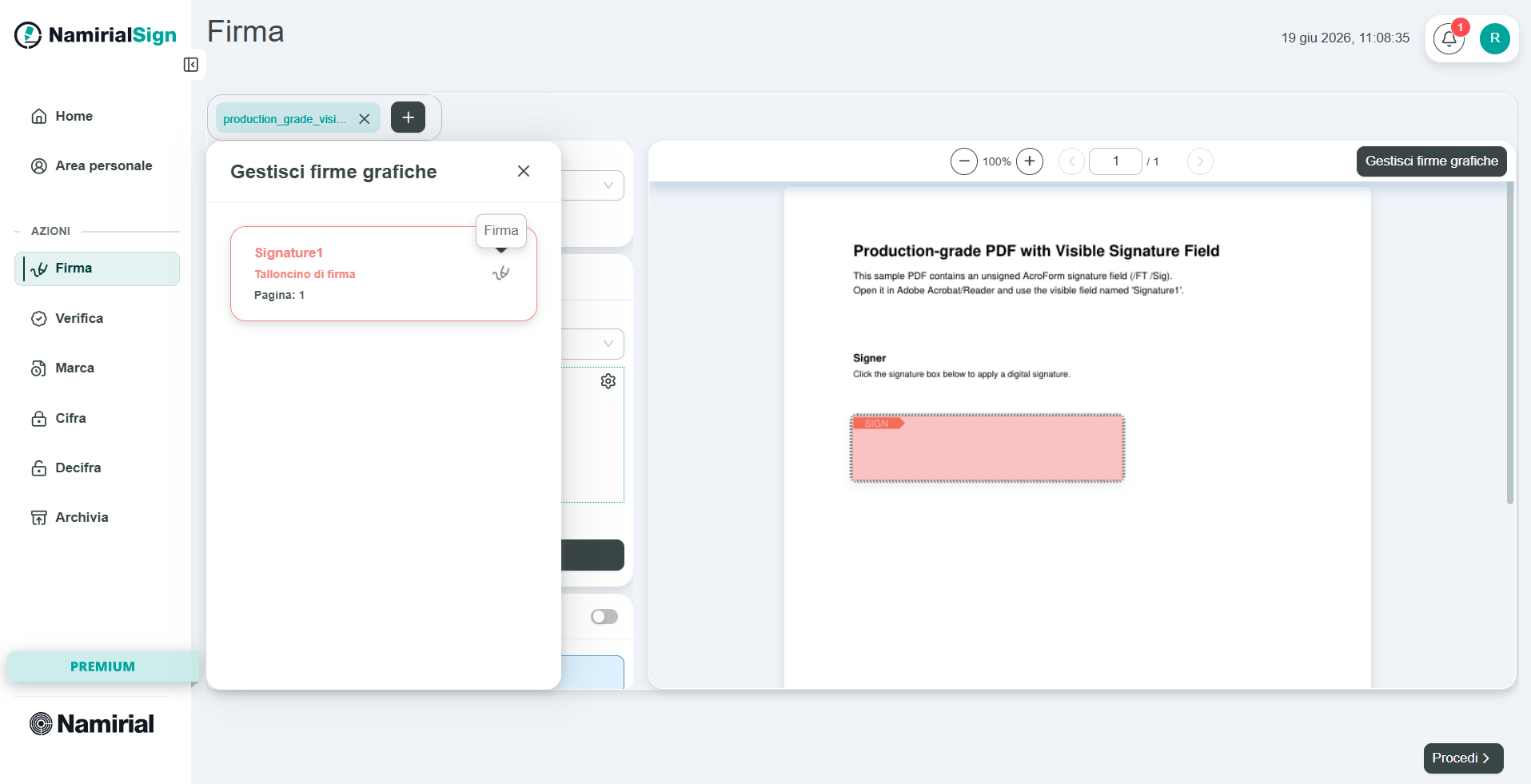Click the PREMIUM banner
The width and height of the screenshot is (1531, 784).
coord(102,667)
